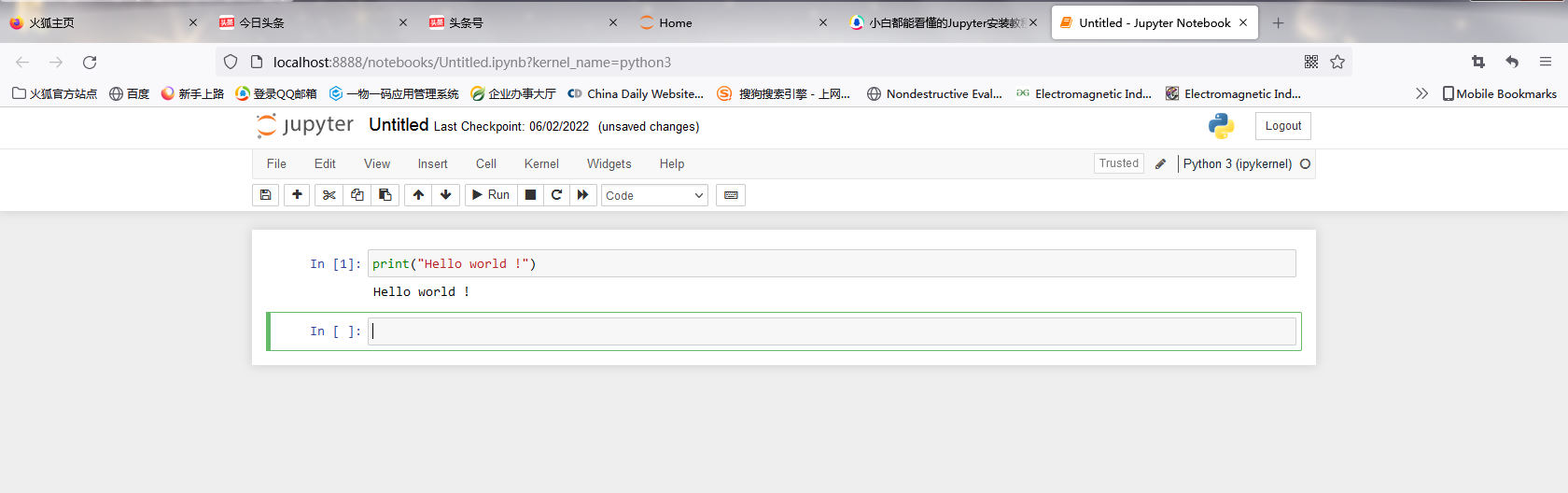This screenshot has width=1568, height=493.
Task: Click the shield tracking protection icon
Action: tap(231, 62)
